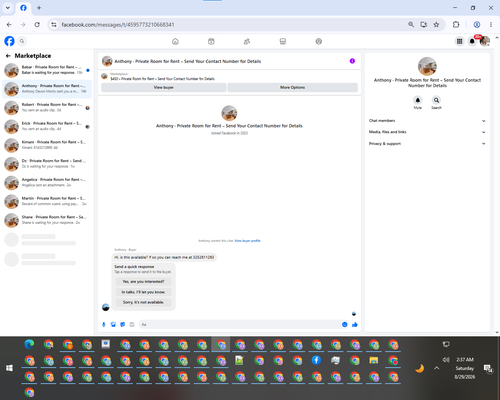The height and width of the screenshot is (400, 500).
Task: Click the facebook.com/messages address bar URL
Action: coord(118,25)
